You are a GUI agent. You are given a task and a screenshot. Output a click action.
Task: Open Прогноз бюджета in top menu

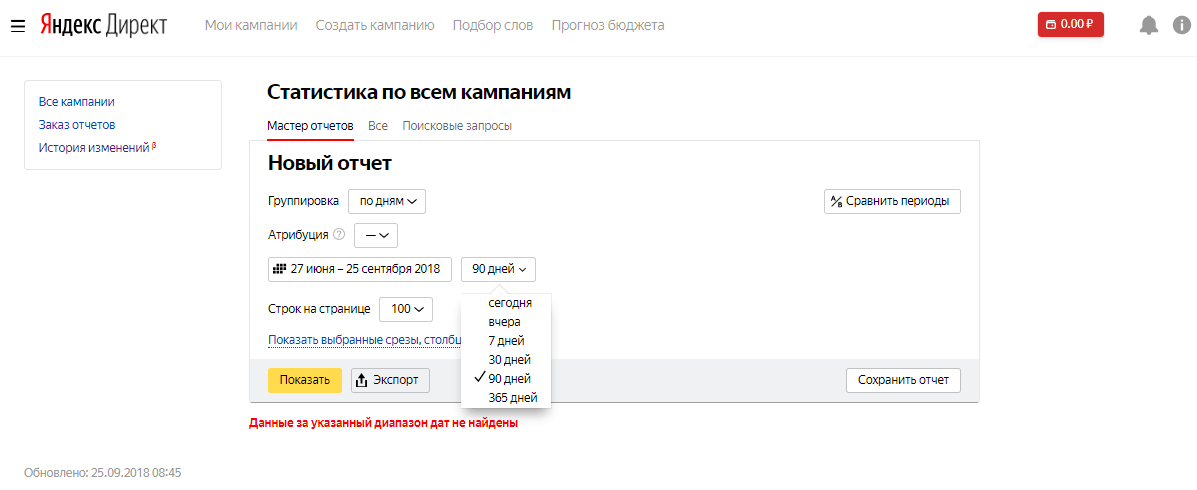pos(608,25)
